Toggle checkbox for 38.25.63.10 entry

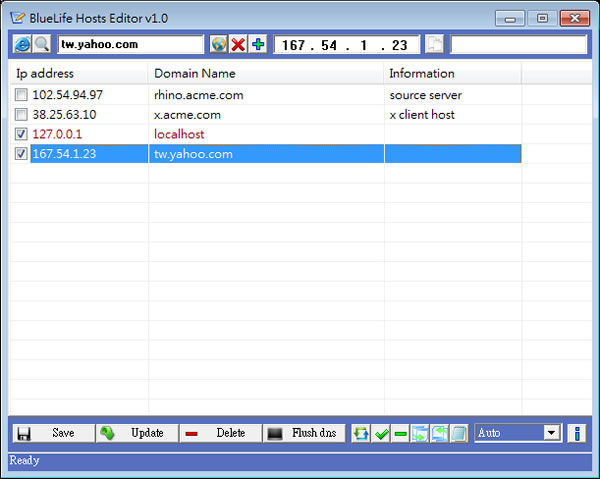[22, 114]
